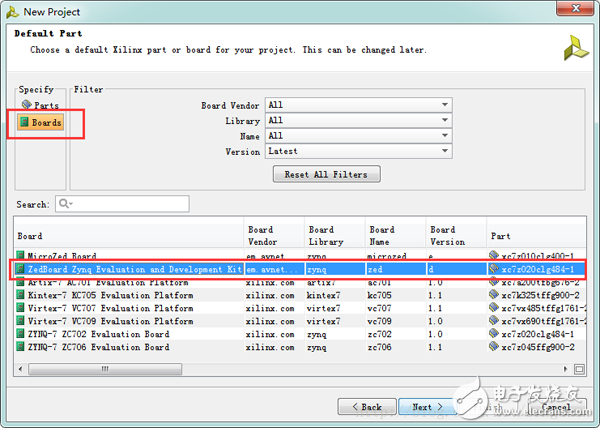Go back with the Back button
The height and width of the screenshot is (428, 600).
point(365,407)
